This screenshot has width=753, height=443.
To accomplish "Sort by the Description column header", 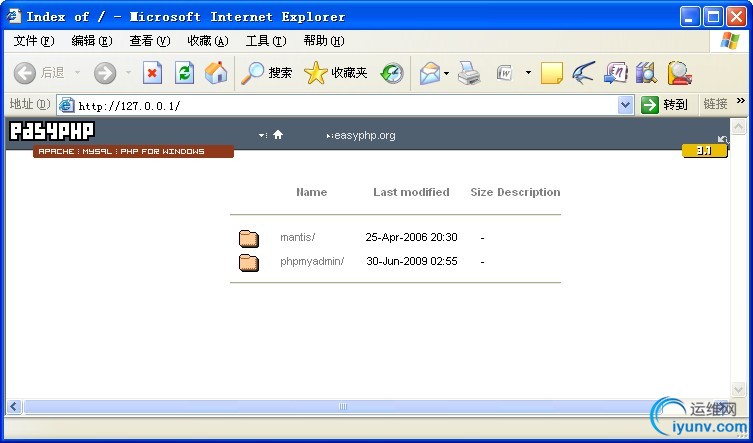I will 529,192.
